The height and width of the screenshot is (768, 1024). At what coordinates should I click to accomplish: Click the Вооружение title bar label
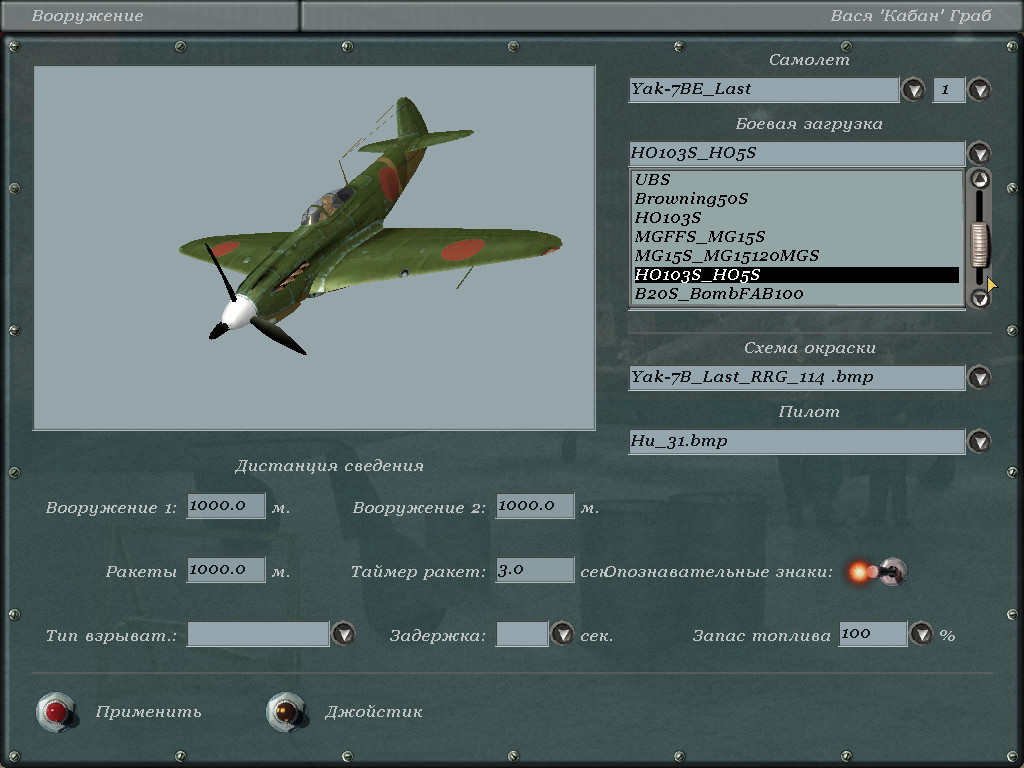[88, 16]
